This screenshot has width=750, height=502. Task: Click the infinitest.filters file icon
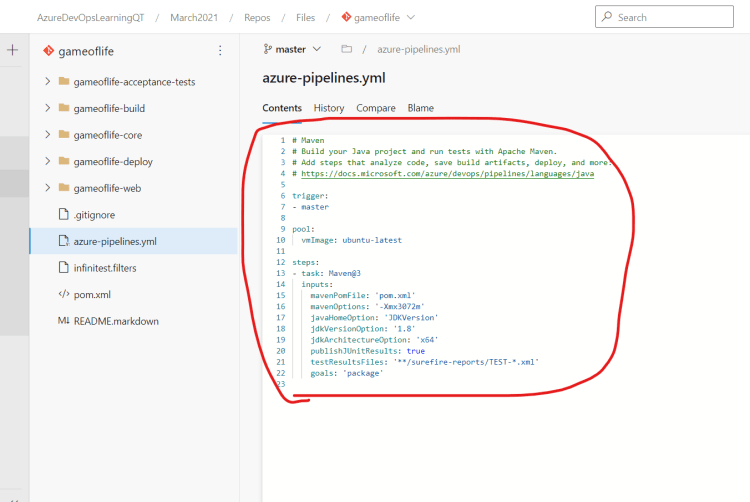click(x=64, y=267)
